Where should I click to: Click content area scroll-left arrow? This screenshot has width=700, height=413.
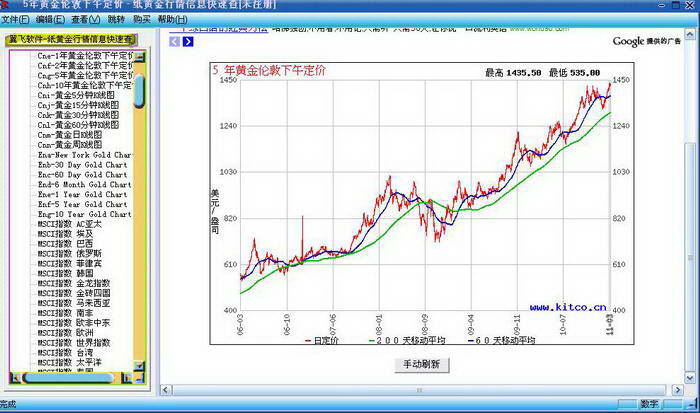pos(166,390)
